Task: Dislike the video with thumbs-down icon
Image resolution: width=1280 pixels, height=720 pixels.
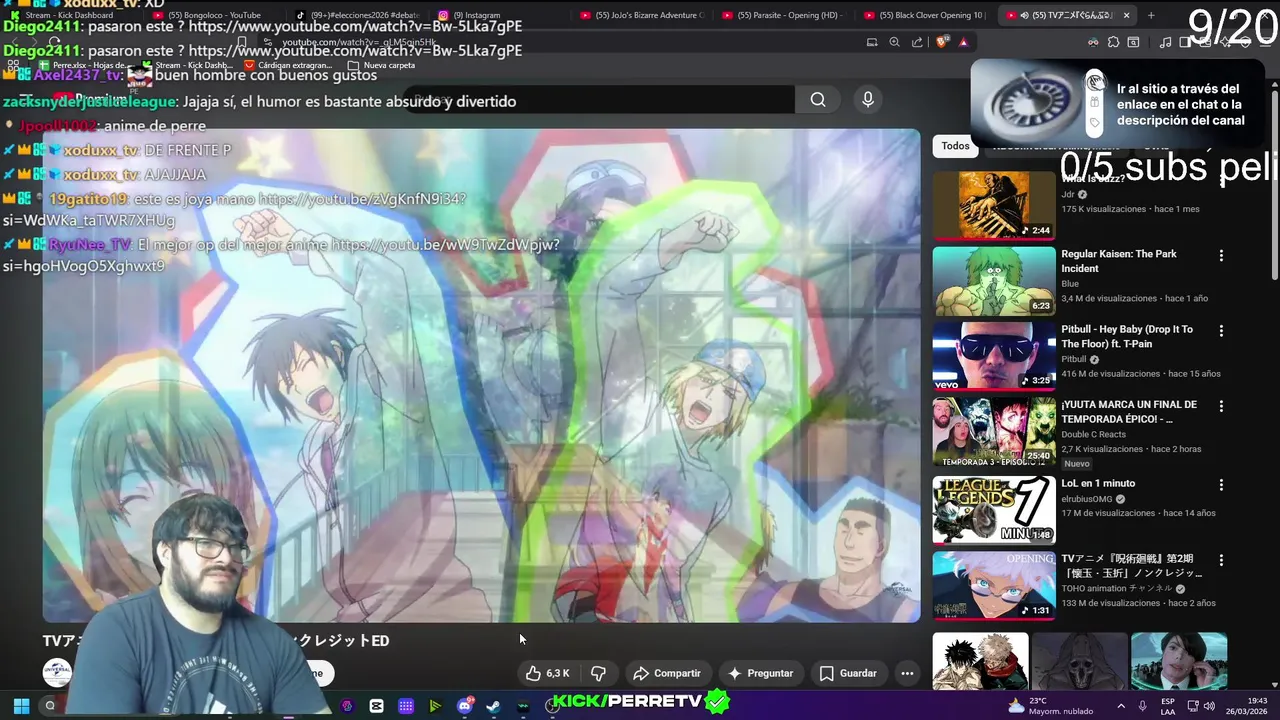Action: (x=598, y=673)
